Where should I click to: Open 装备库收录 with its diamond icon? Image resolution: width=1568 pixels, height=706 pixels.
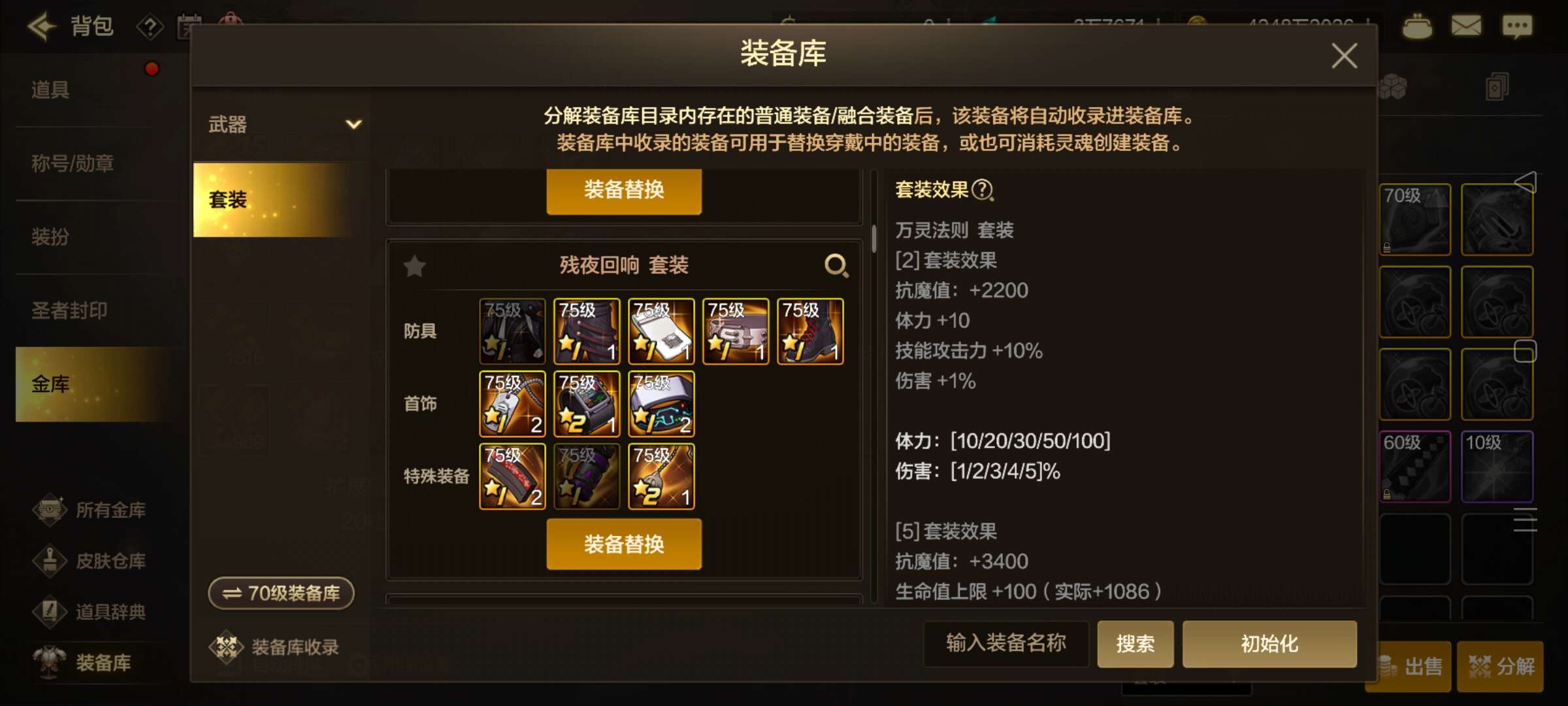click(x=274, y=647)
